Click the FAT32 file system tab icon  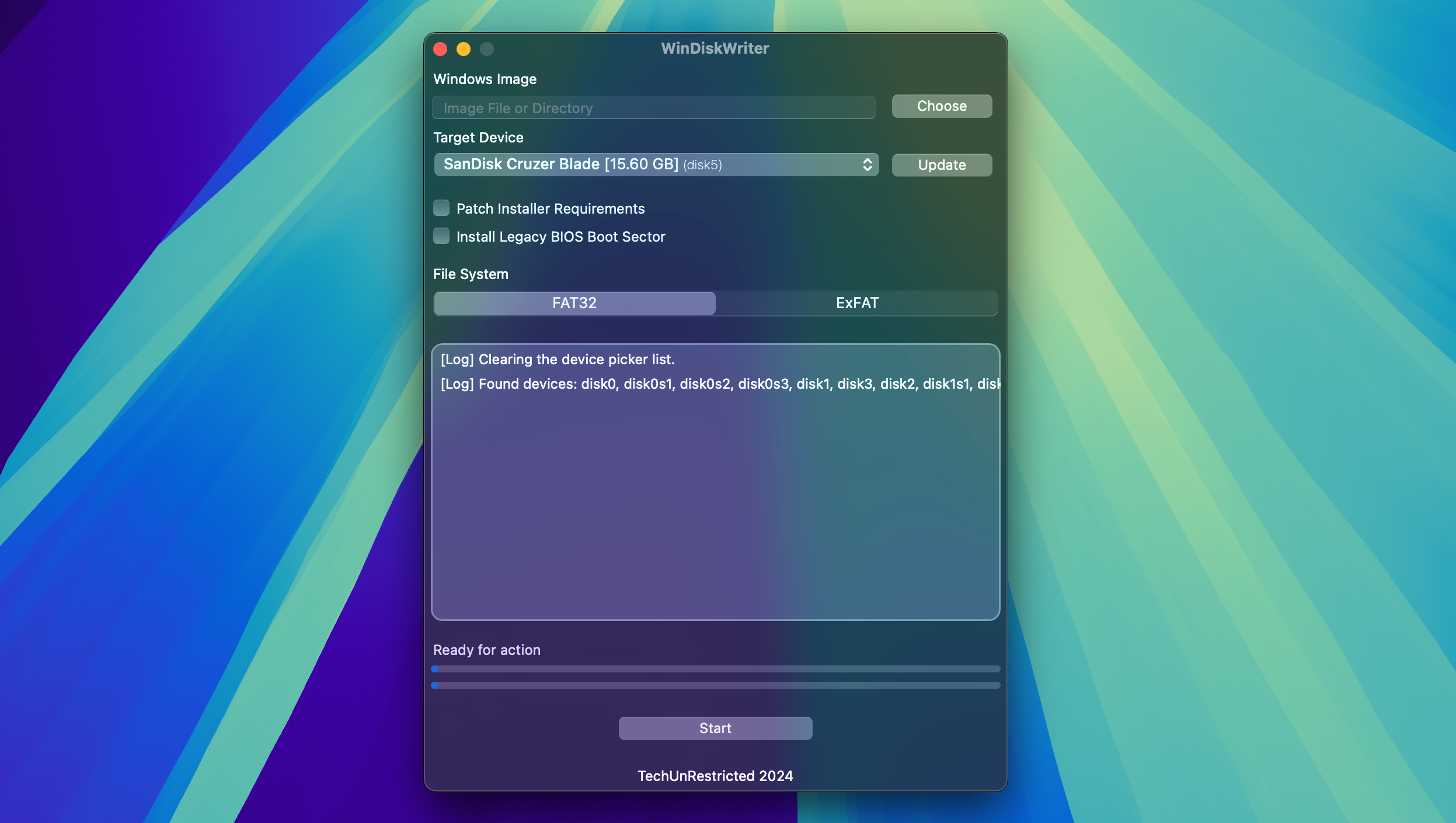coord(574,303)
